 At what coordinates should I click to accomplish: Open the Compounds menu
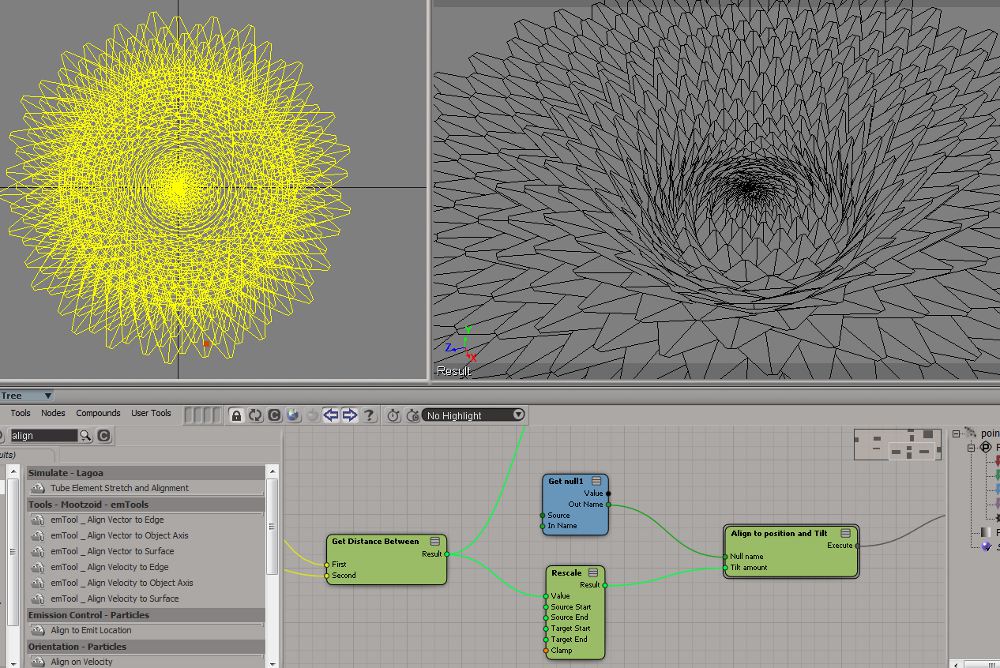tap(98, 413)
